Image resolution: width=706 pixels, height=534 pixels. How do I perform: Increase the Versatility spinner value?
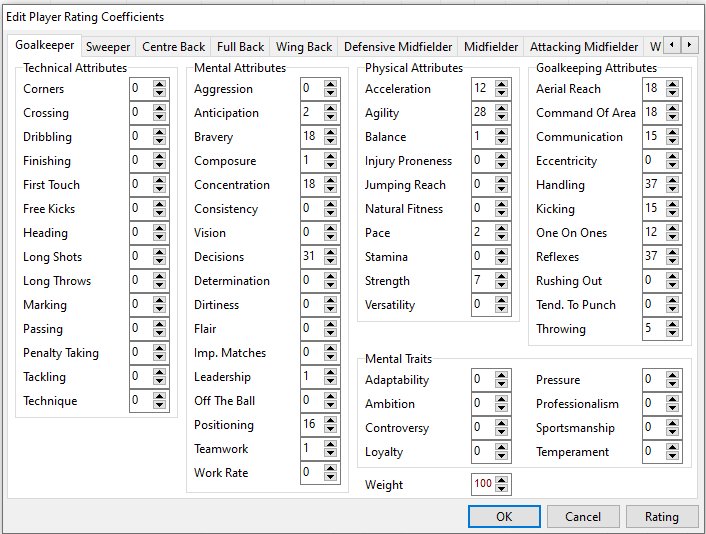(501, 300)
